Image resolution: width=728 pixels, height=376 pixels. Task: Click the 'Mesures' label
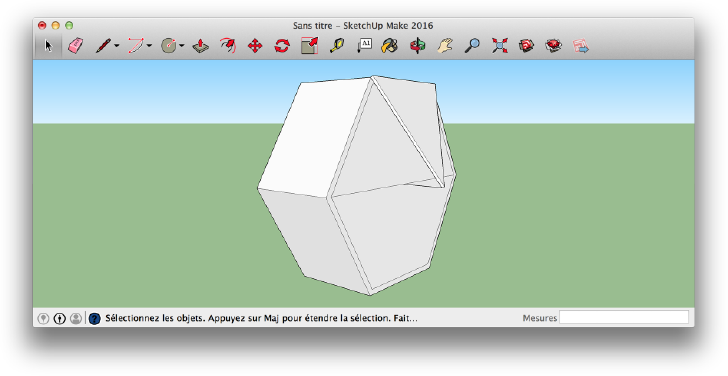point(540,318)
